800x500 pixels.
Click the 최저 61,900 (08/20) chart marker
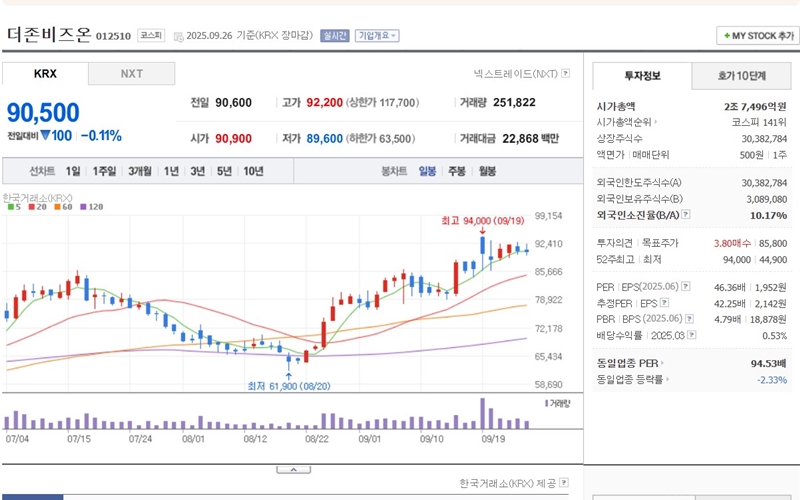(289, 386)
